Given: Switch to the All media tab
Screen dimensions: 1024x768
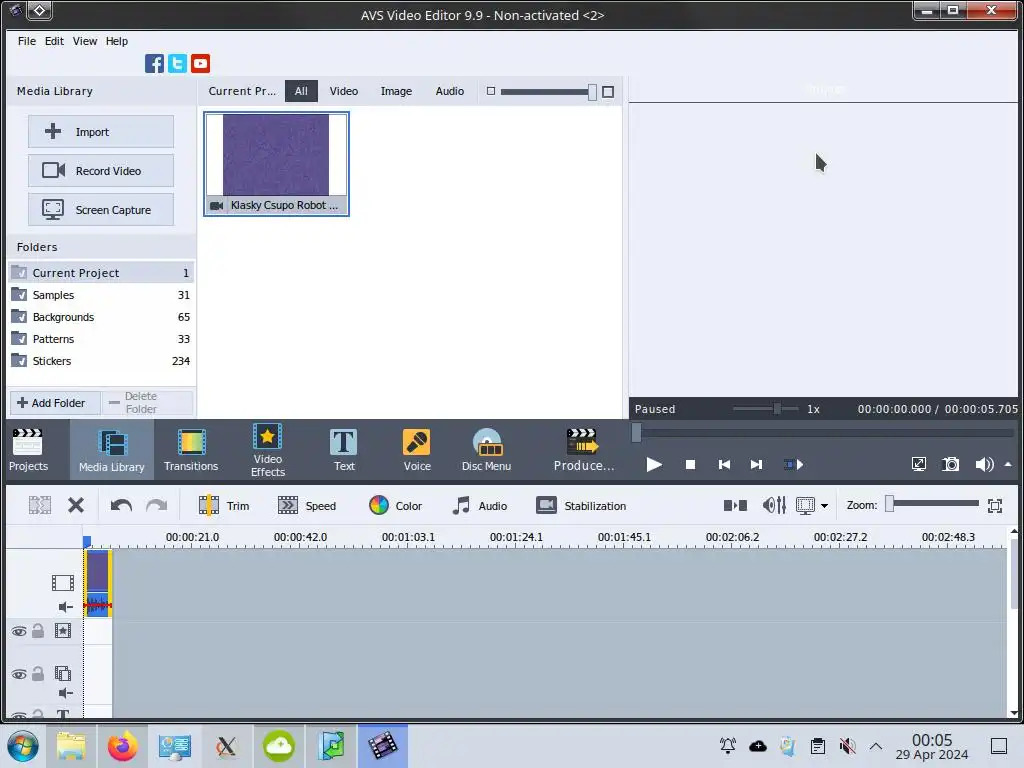Looking at the screenshot, I should pos(301,91).
